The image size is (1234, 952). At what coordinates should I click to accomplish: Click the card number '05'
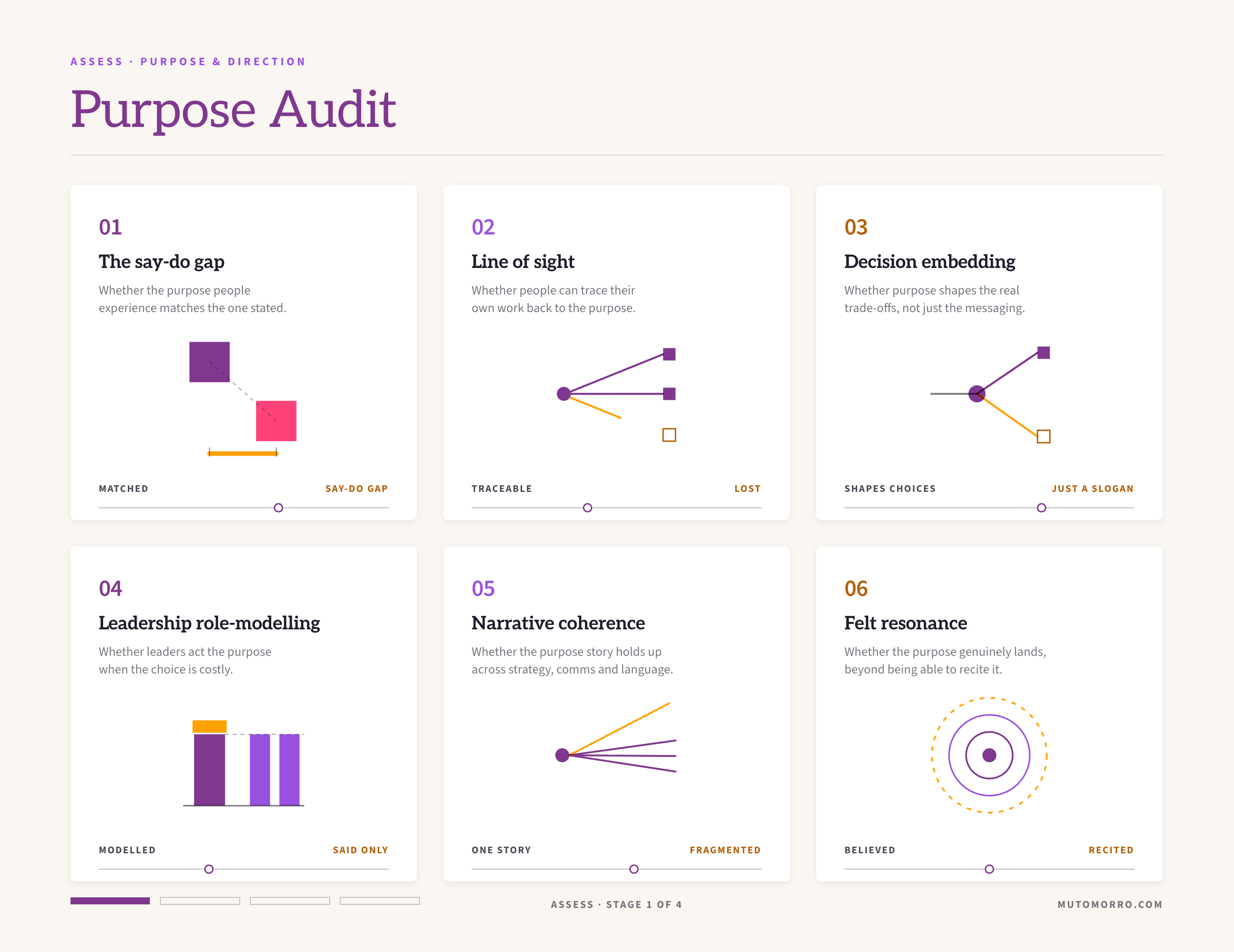coord(483,588)
